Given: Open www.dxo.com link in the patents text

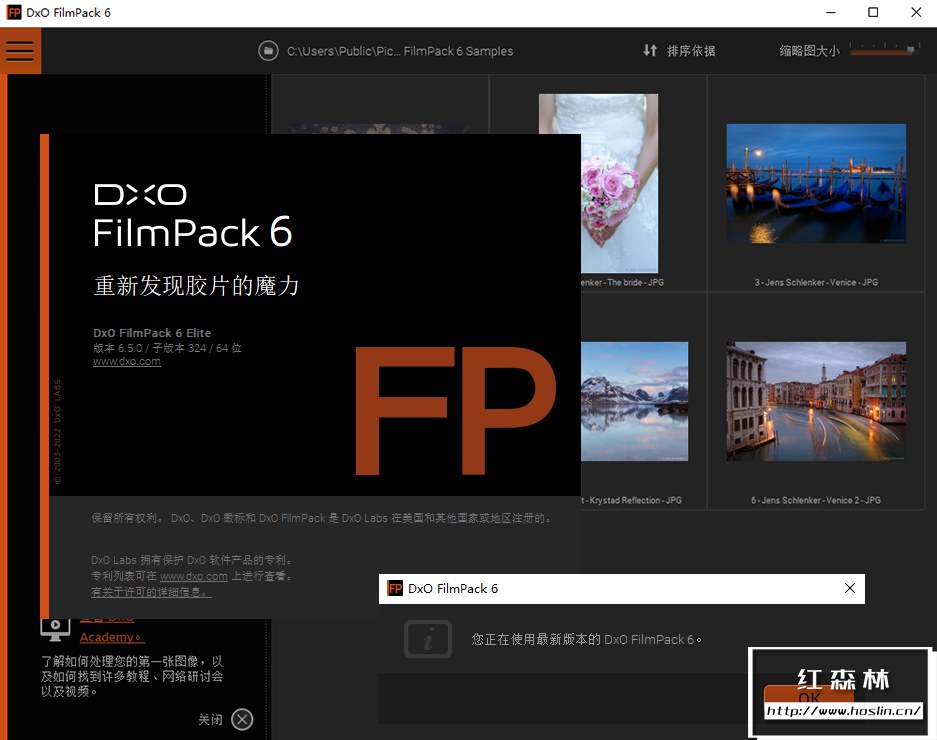Looking at the screenshot, I should pyautogui.click(x=194, y=576).
